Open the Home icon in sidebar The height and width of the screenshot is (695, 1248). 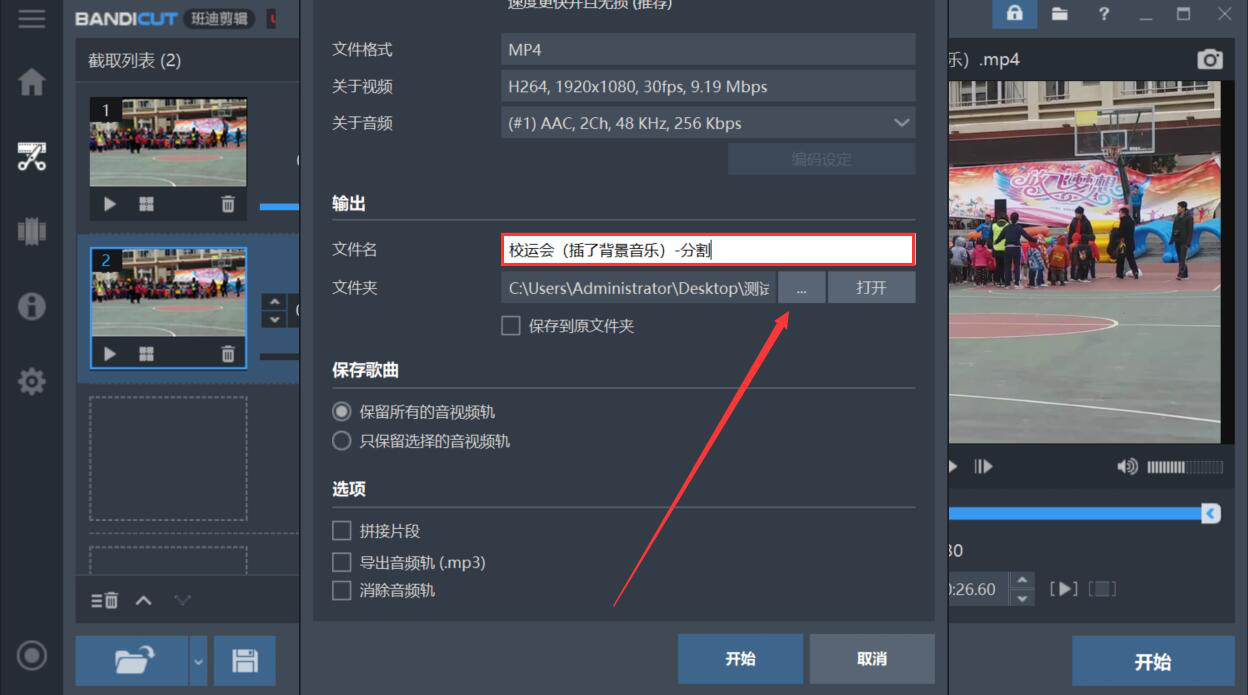[32, 82]
